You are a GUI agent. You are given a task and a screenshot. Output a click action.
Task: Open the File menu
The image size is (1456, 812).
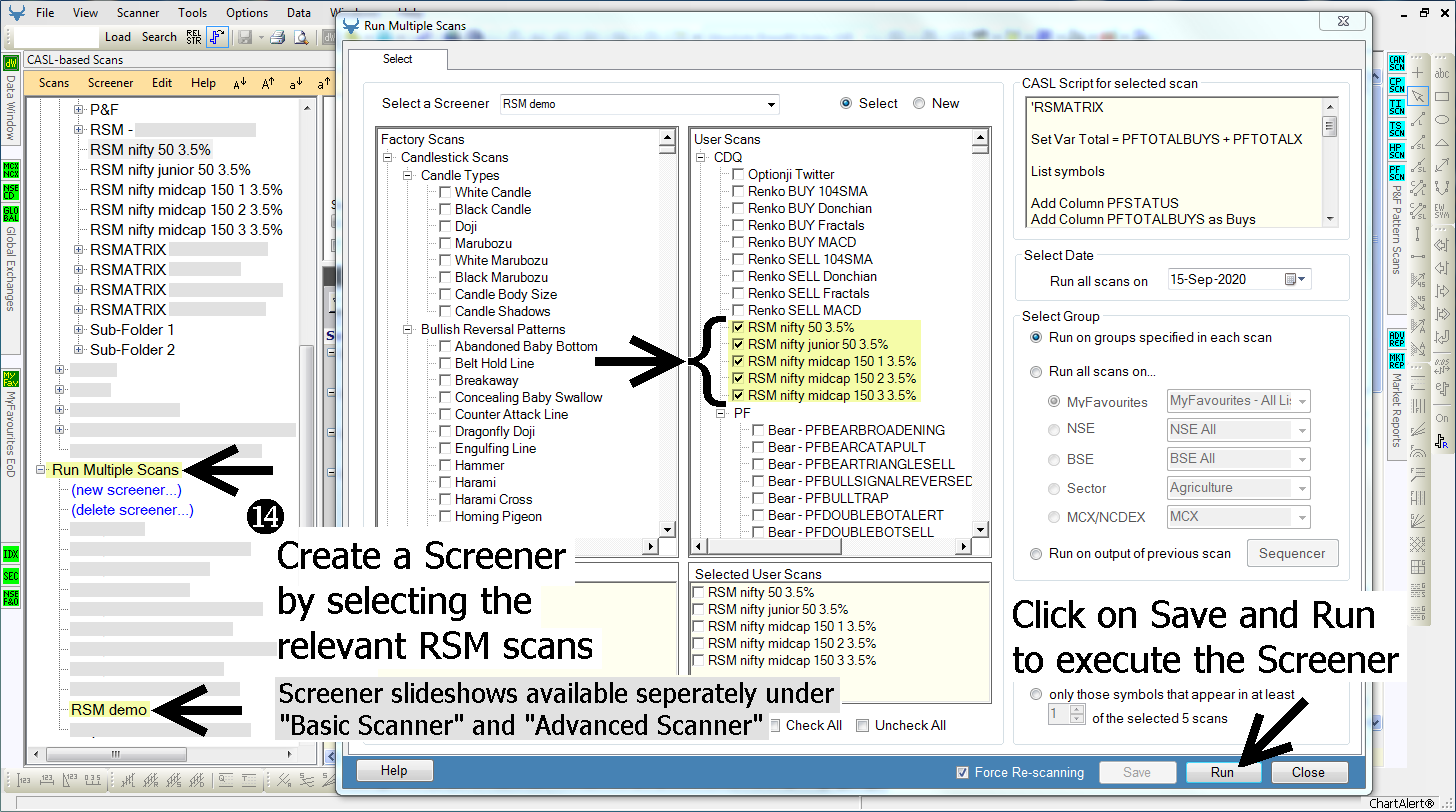click(45, 13)
